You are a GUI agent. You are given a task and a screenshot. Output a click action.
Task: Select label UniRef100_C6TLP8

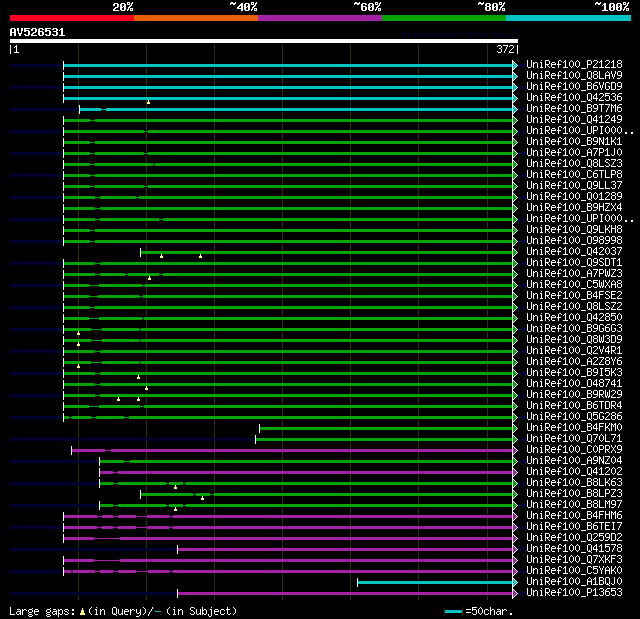pyautogui.click(x=574, y=175)
